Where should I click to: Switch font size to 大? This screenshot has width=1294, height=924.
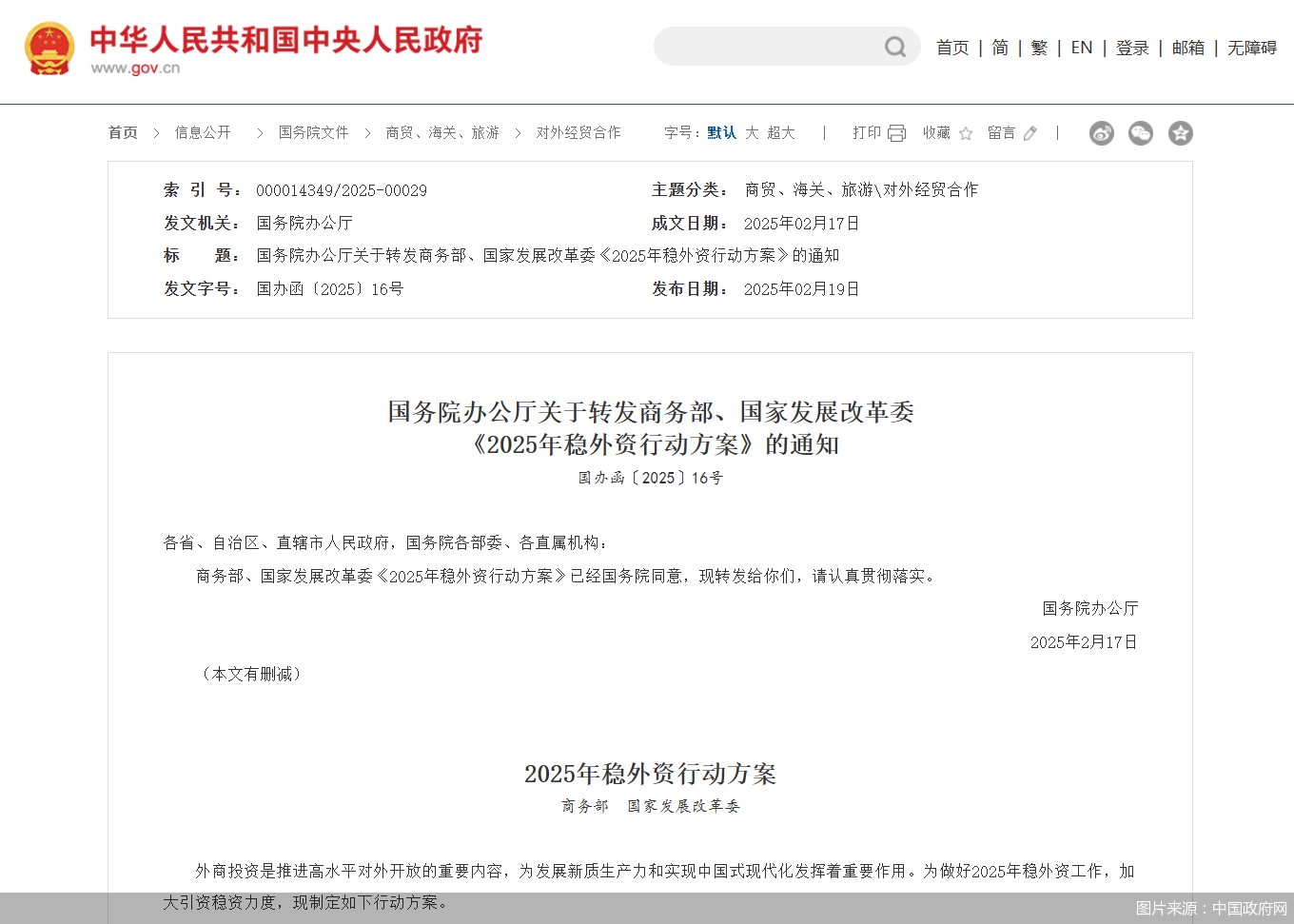coord(751,132)
